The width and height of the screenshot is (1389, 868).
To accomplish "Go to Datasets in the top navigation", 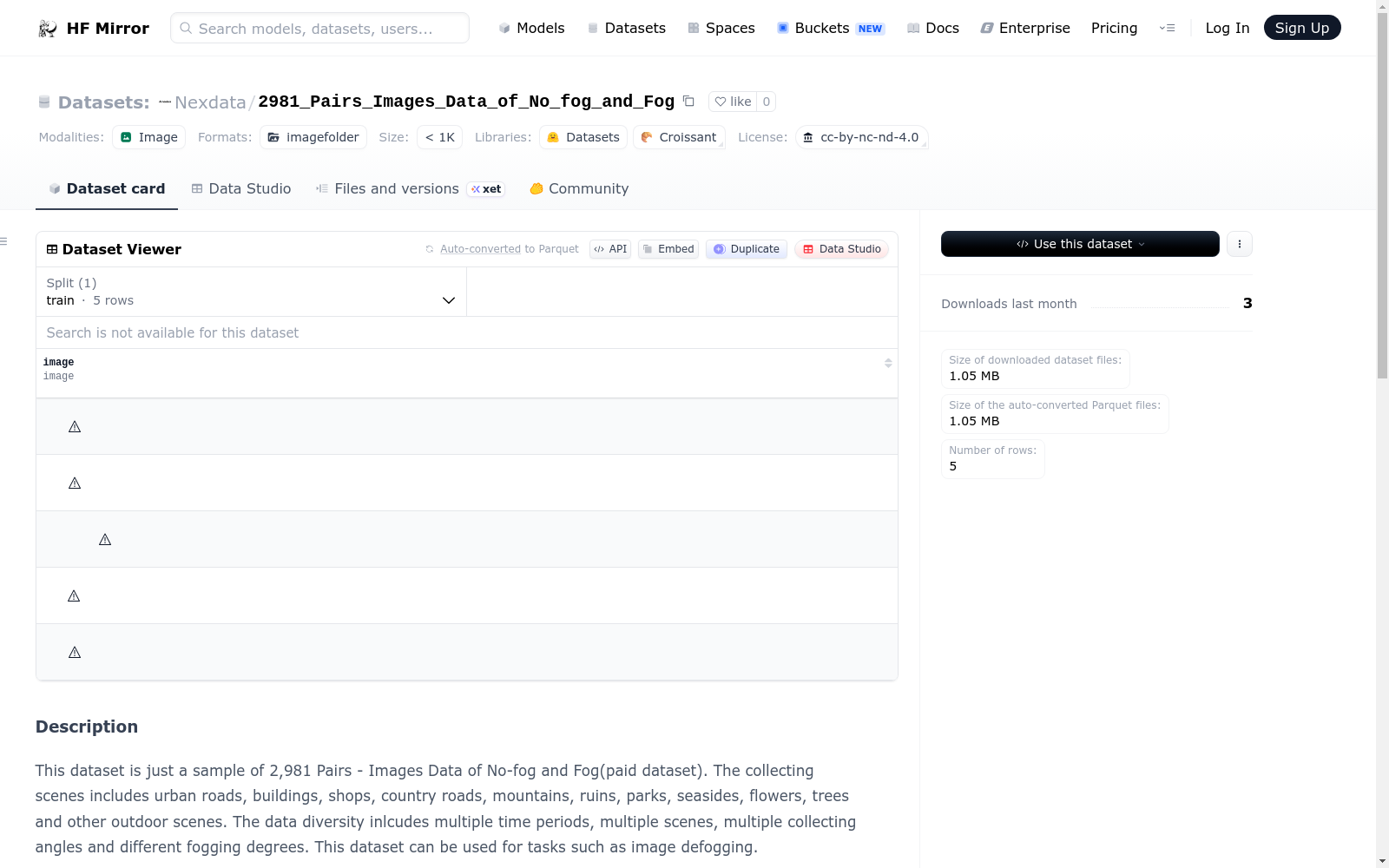I will pyautogui.click(x=627, y=28).
